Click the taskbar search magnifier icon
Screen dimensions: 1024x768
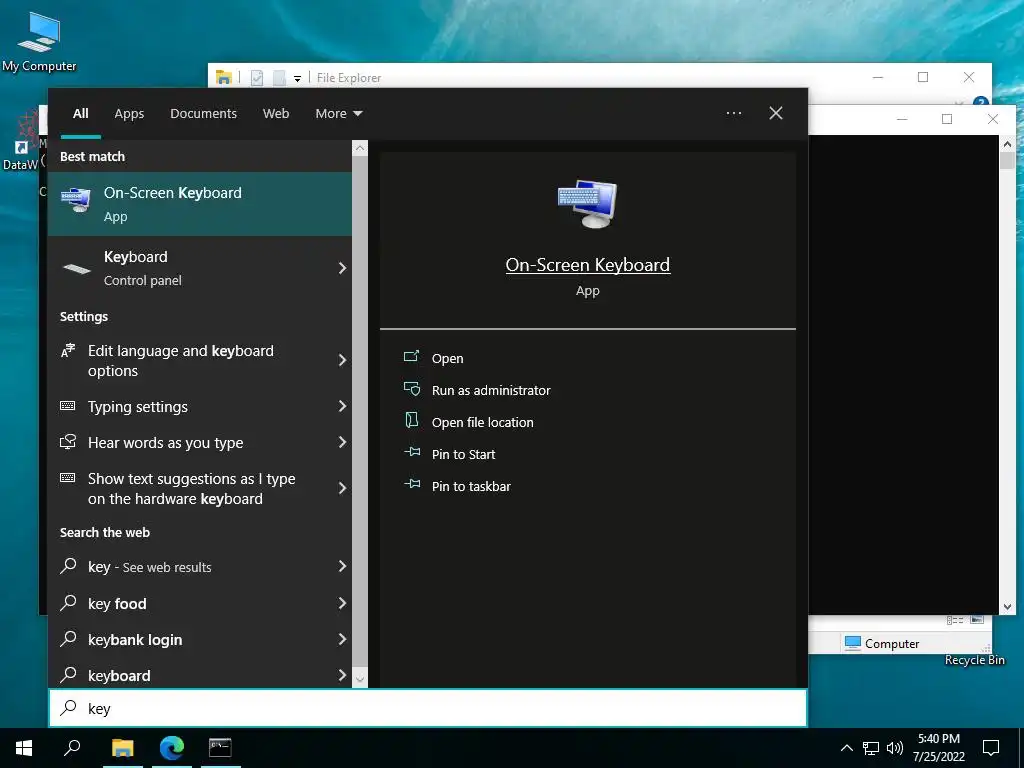(x=72, y=748)
